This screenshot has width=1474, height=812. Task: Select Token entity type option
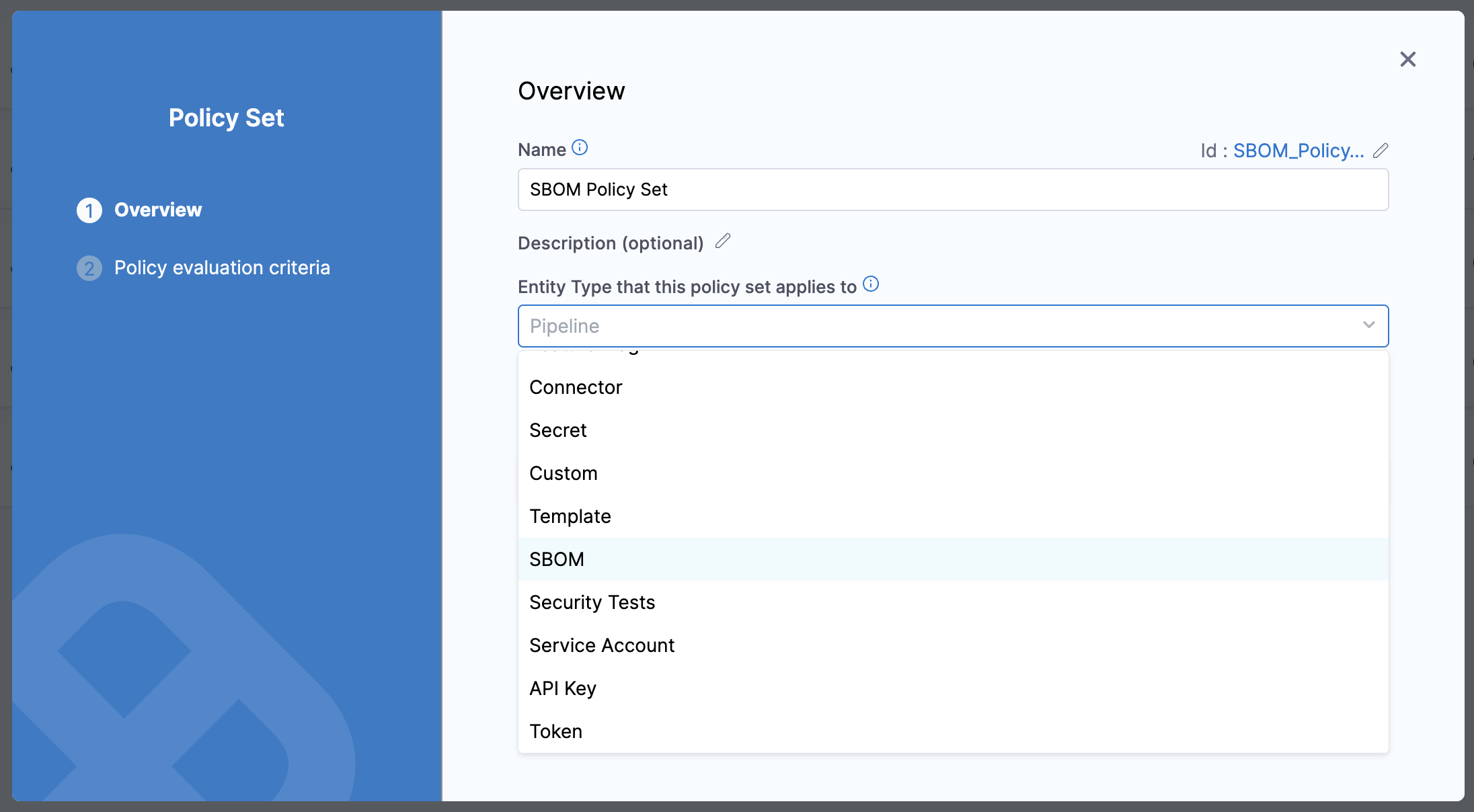556,731
